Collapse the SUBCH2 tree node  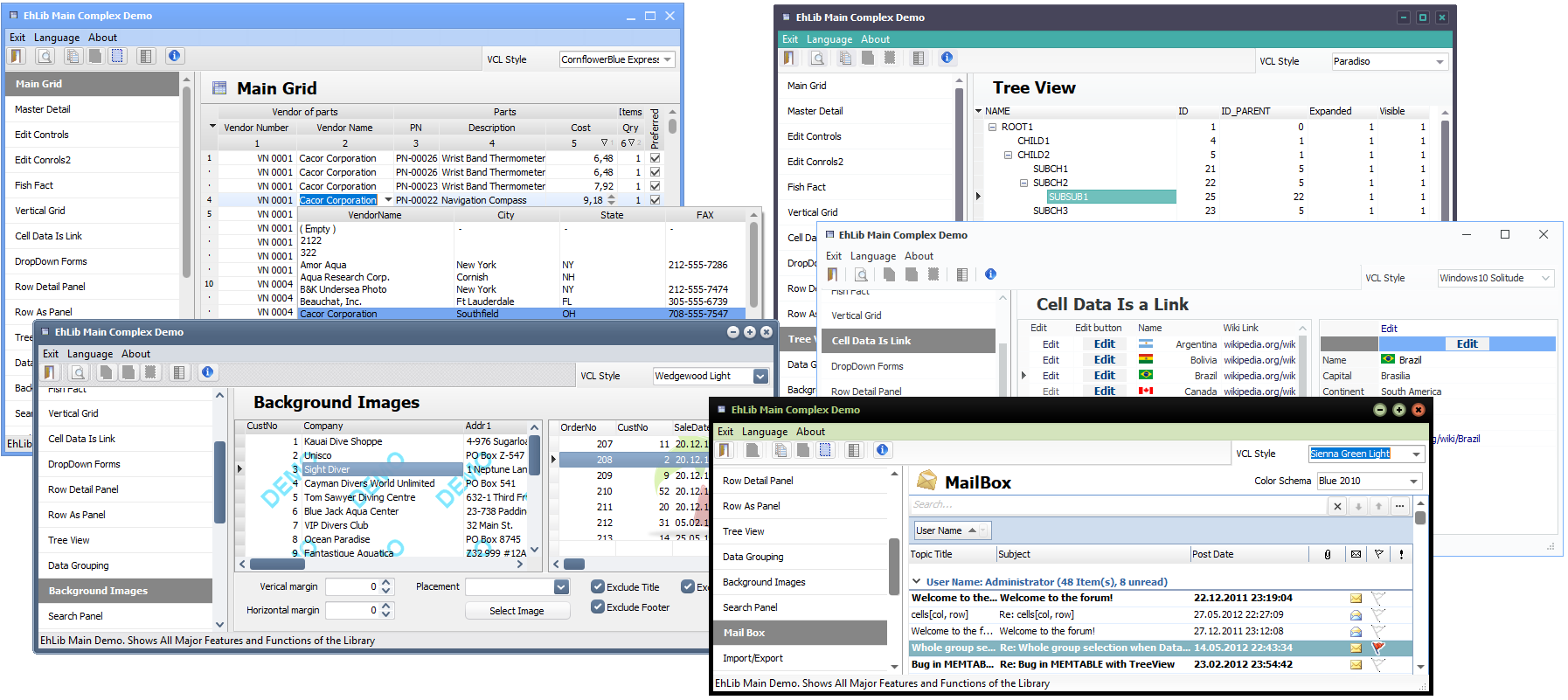pos(1024,183)
